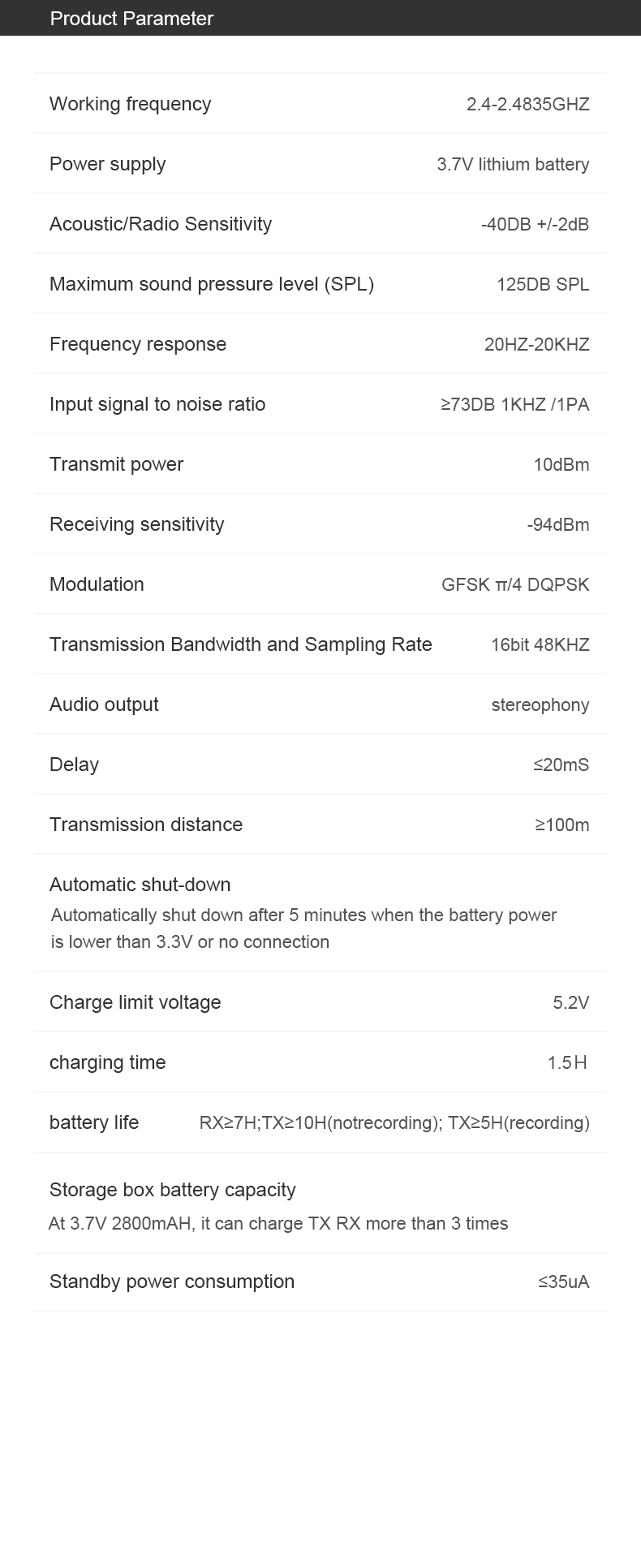The width and height of the screenshot is (641, 1568).
Task: Click the ≥73DB 1KHZ /1PA value
Action: 515,404
